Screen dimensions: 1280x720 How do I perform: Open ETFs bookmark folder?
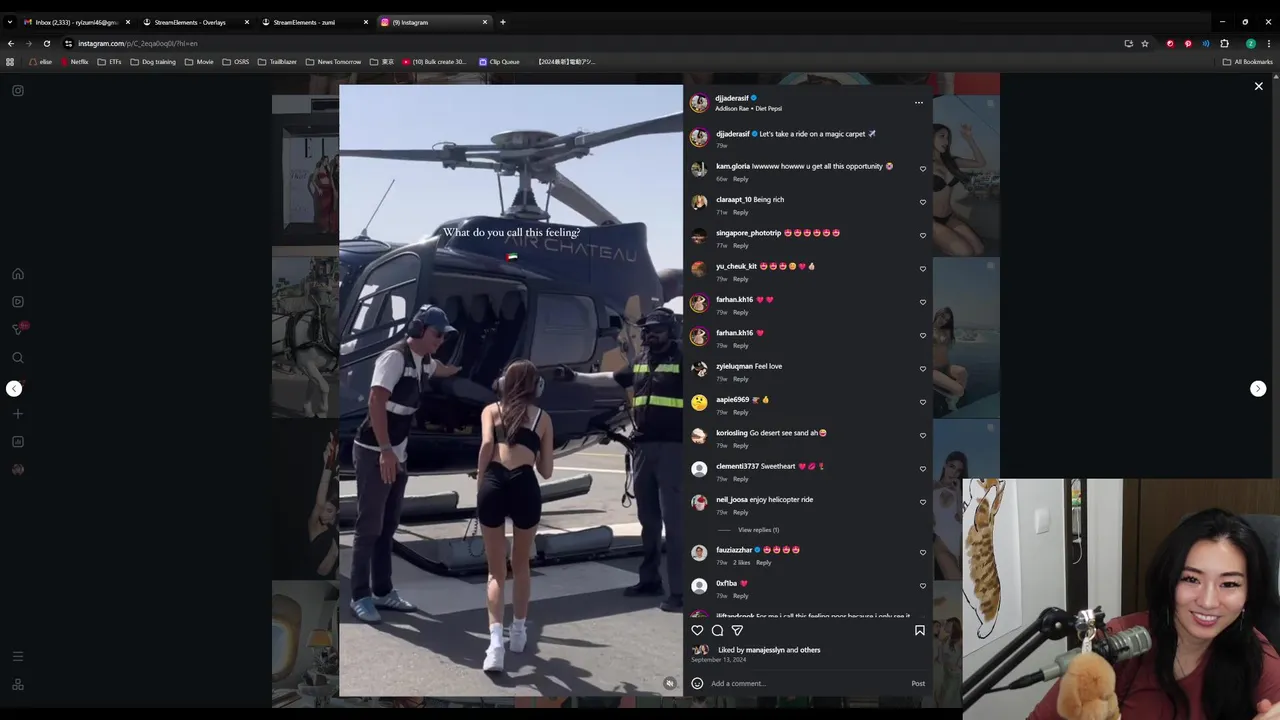coord(109,62)
